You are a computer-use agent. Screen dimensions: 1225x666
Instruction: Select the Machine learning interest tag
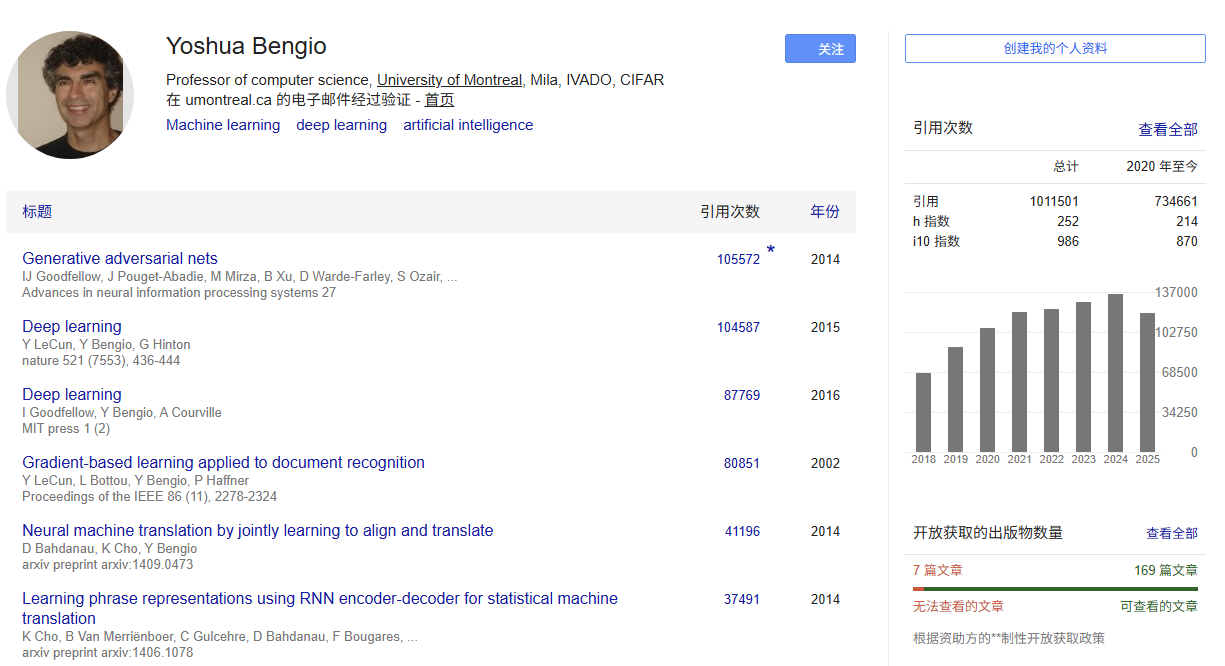tap(223, 125)
